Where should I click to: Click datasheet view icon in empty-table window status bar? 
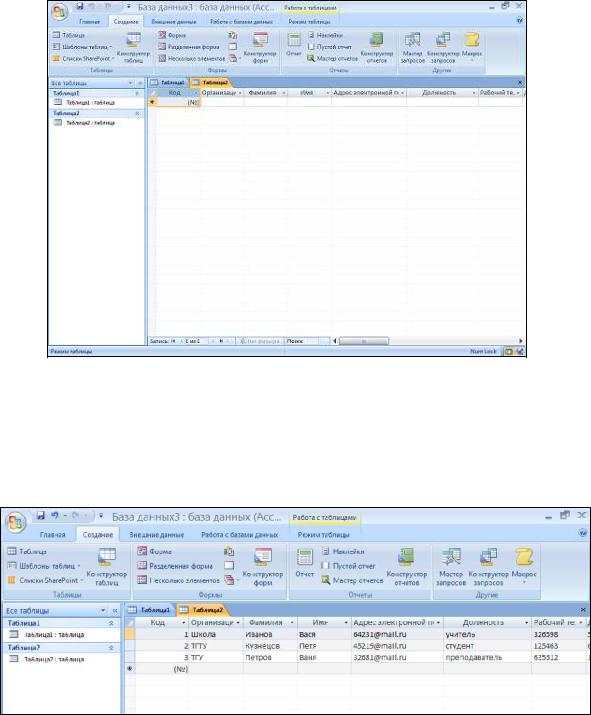(508, 352)
